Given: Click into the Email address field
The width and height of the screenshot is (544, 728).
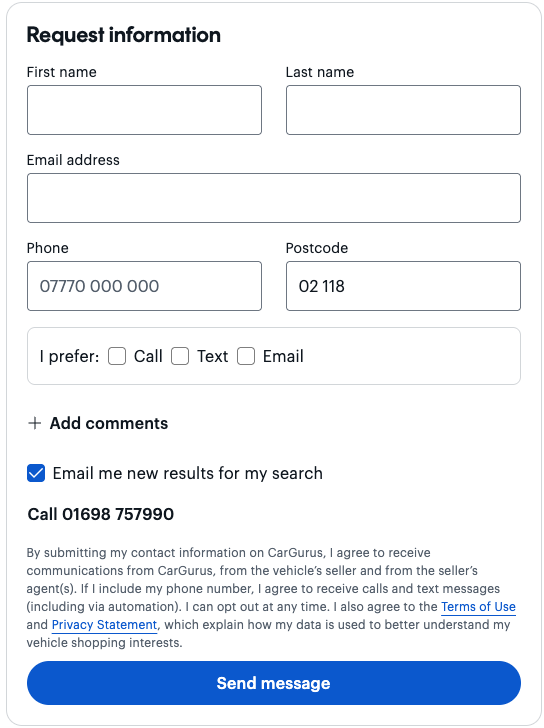Looking at the screenshot, I should tap(274, 198).
